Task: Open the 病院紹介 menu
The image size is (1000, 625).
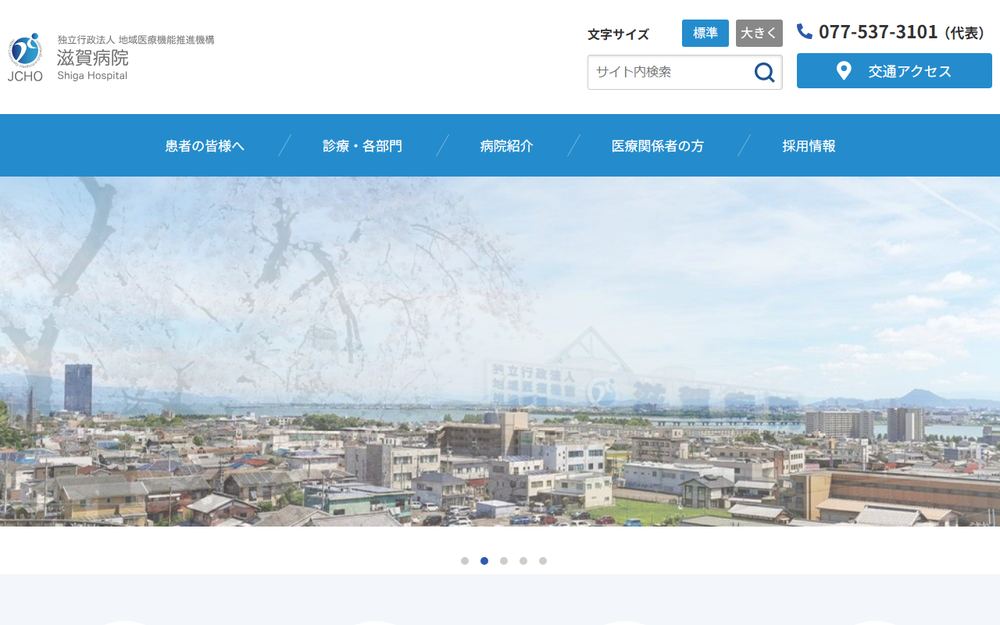Action: pyautogui.click(x=506, y=146)
